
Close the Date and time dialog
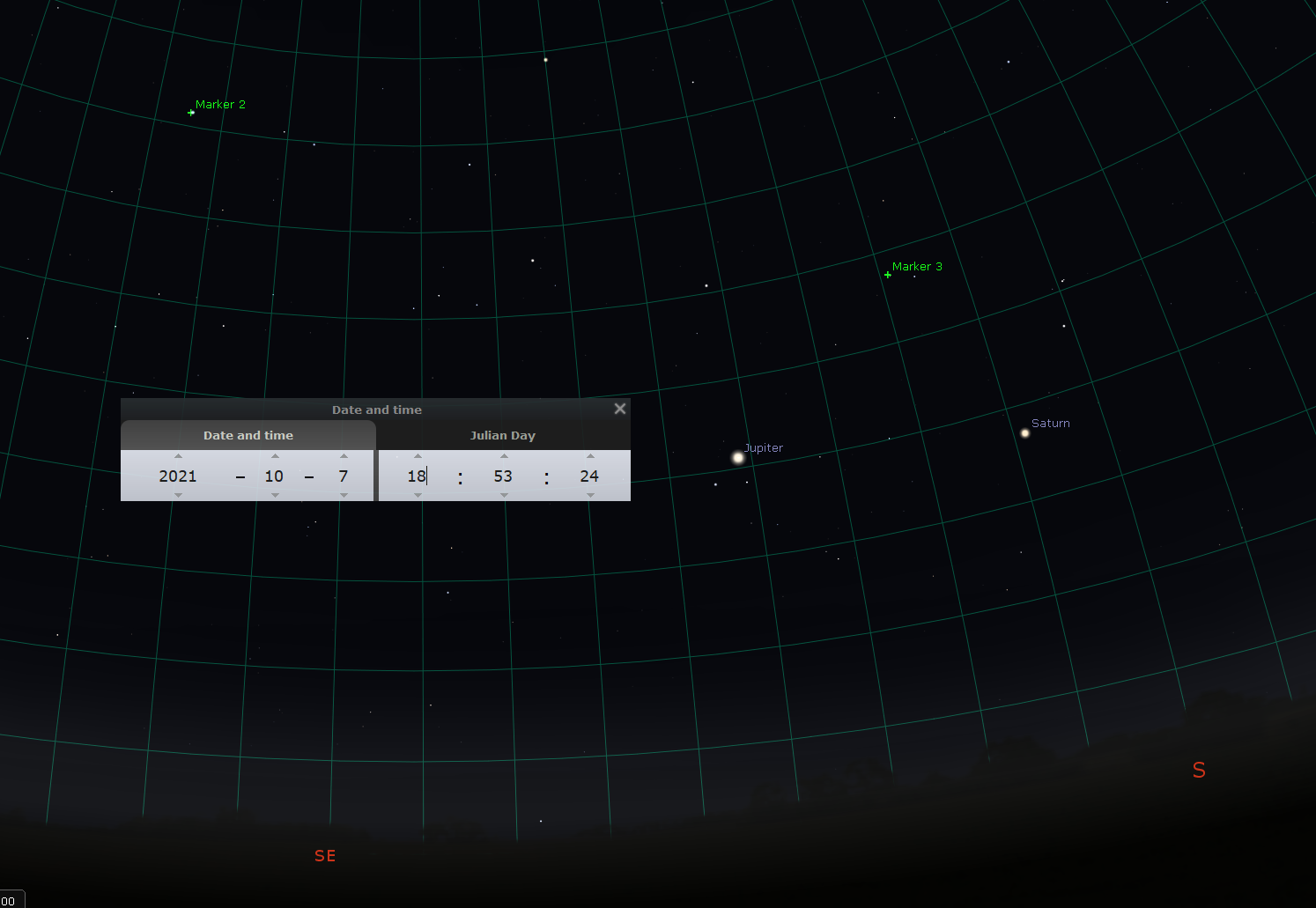pyautogui.click(x=620, y=409)
